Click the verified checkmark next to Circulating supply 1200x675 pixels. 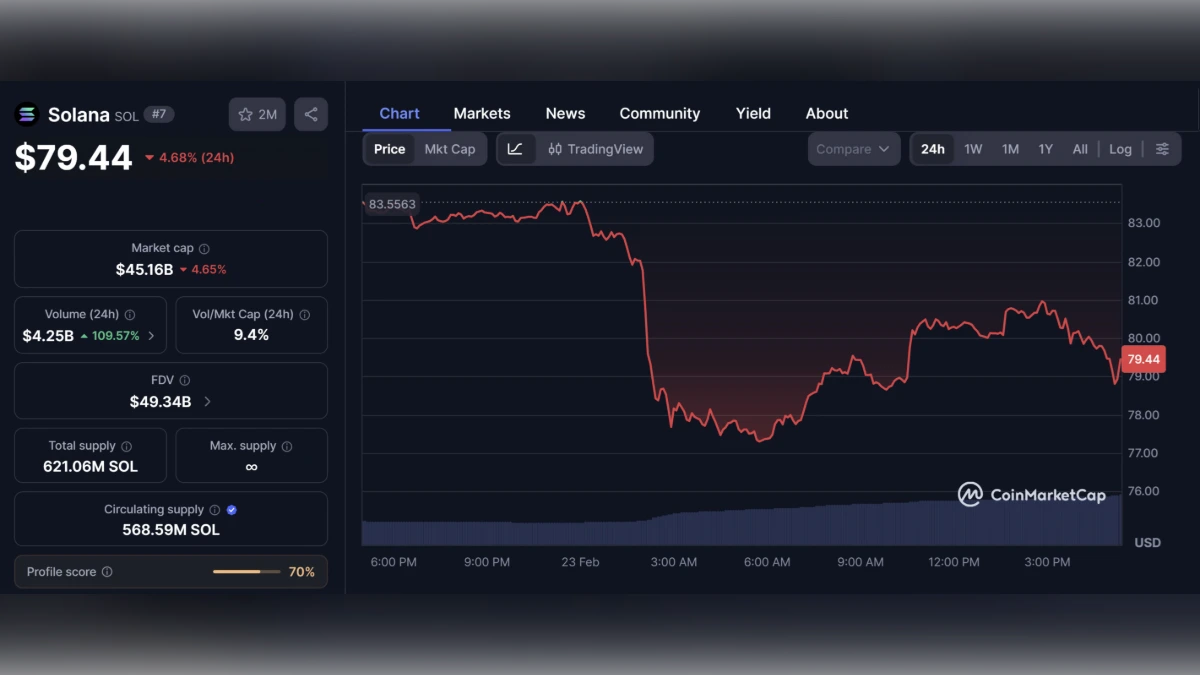tap(229, 509)
